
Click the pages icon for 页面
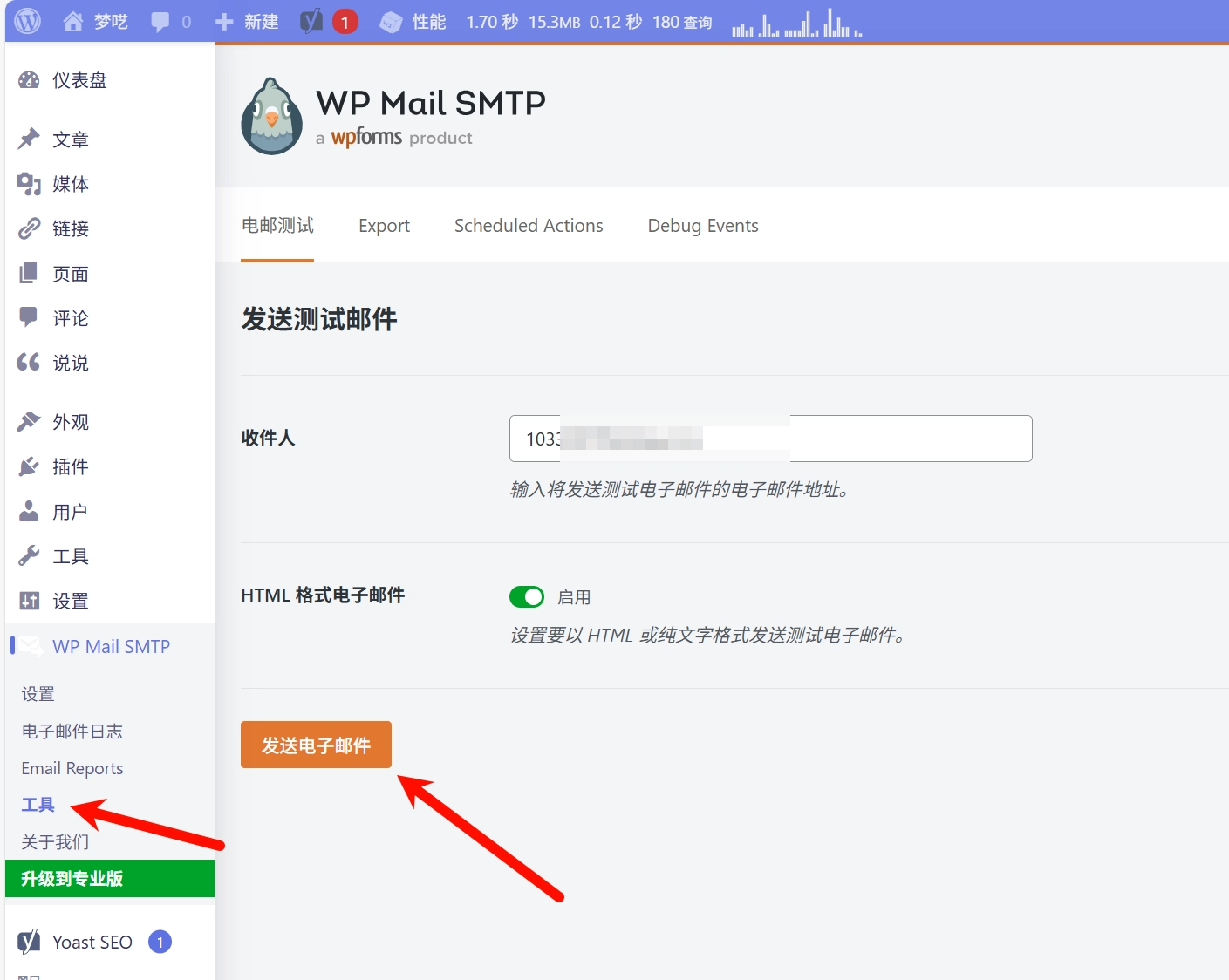point(29,273)
